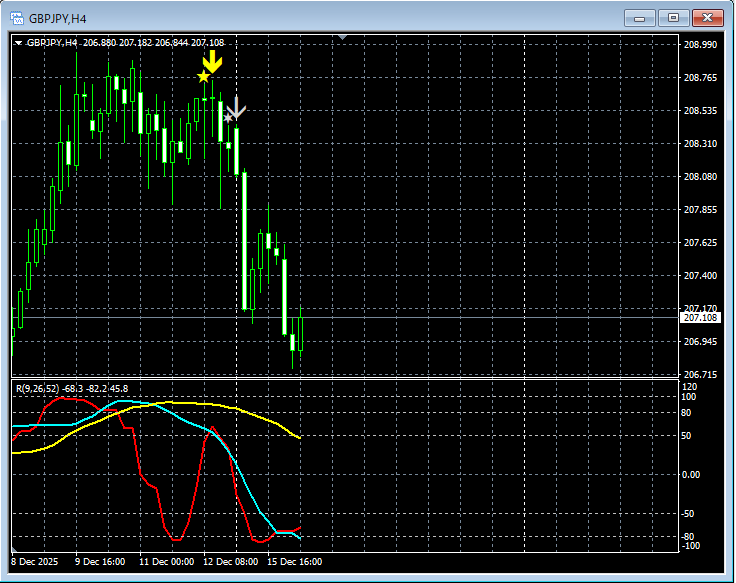Click the chart shift triangle marker at top

click(343, 37)
